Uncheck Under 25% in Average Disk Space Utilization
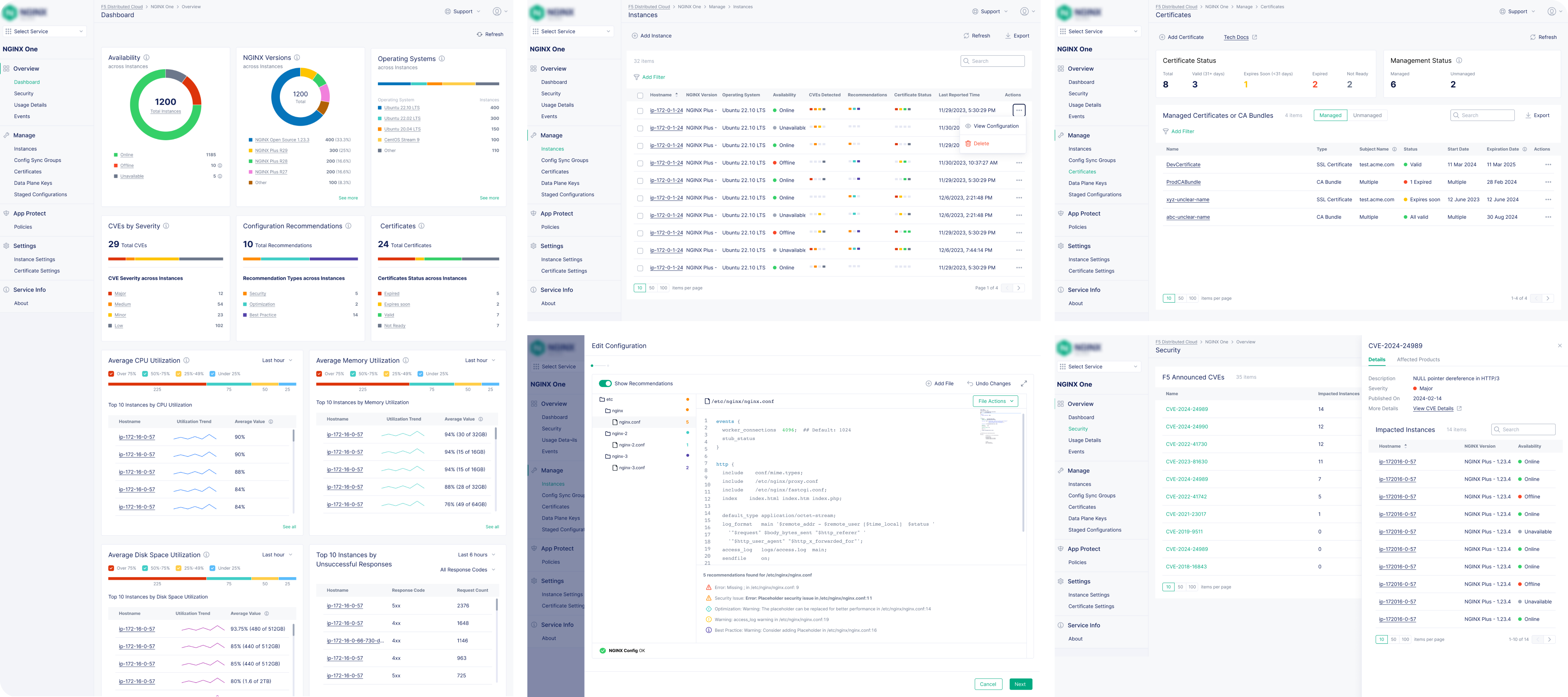The width and height of the screenshot is (1568, 697). (212, 569)
